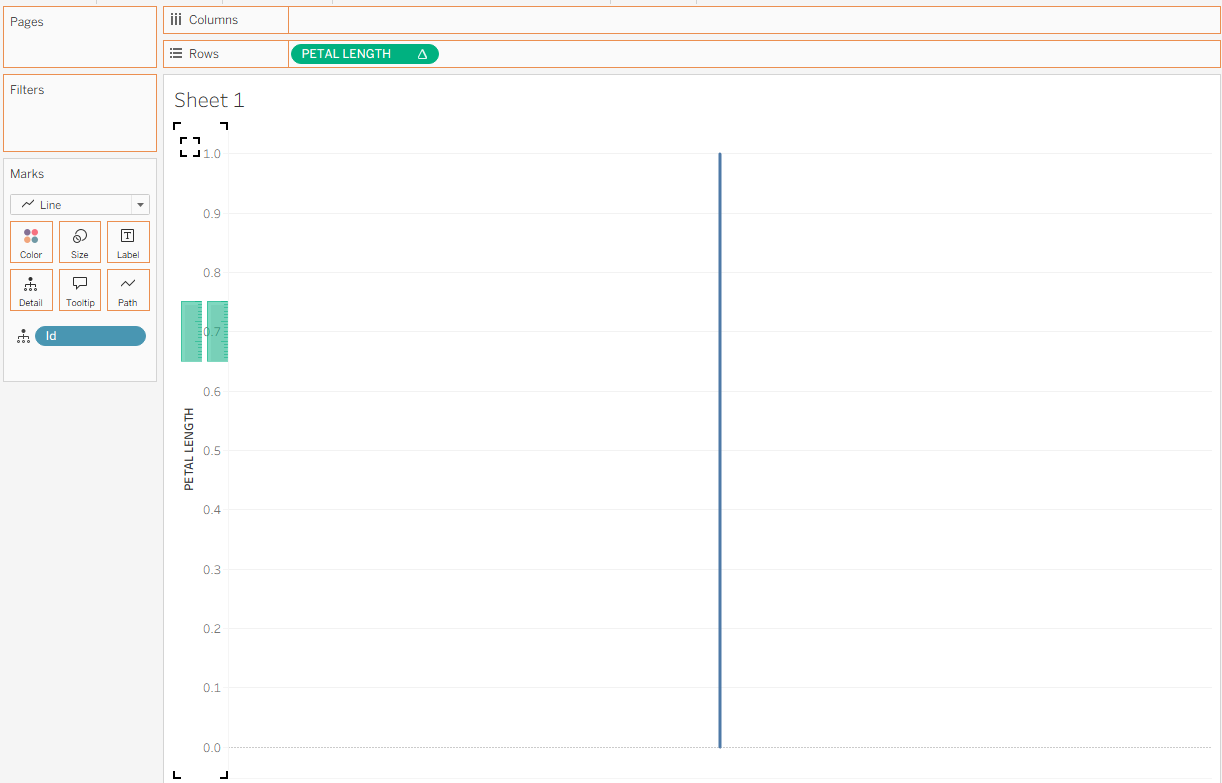Click axis tick label 0.0
1222x783 pixels.
coord(212,748)
